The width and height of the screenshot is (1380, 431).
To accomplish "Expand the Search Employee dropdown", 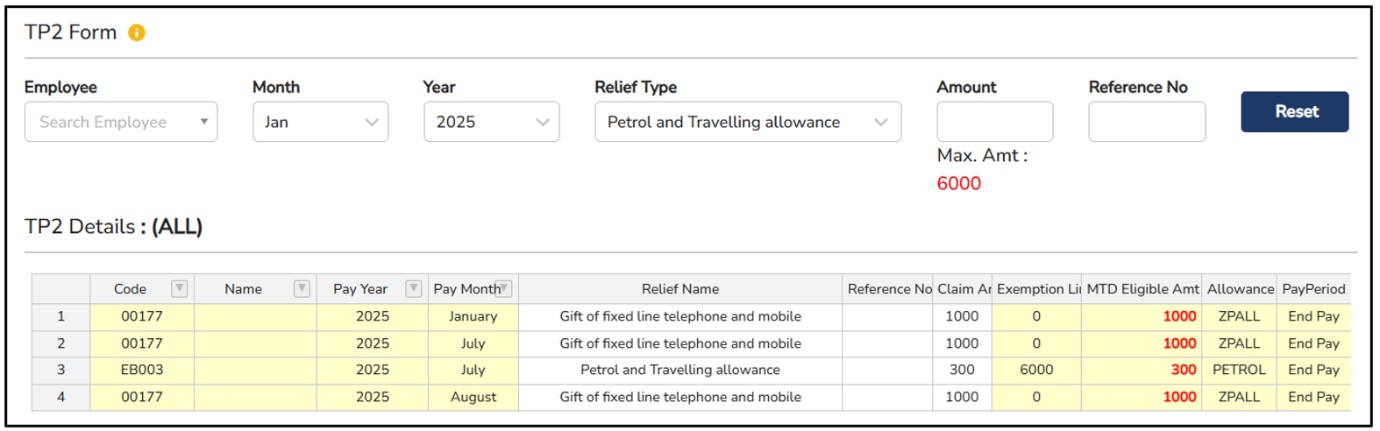I will click(121, 122).
